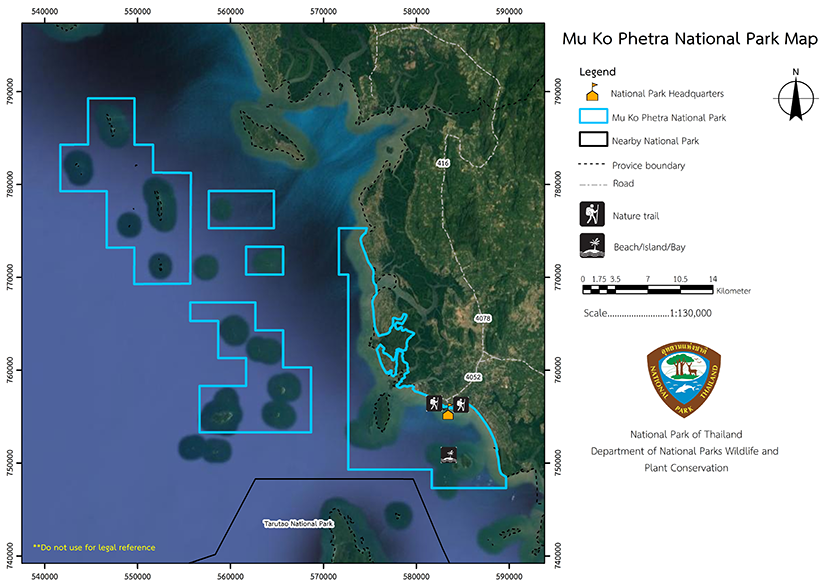Click the headquarters marker on the map
The image size is (828, 585).
point(447,411)
